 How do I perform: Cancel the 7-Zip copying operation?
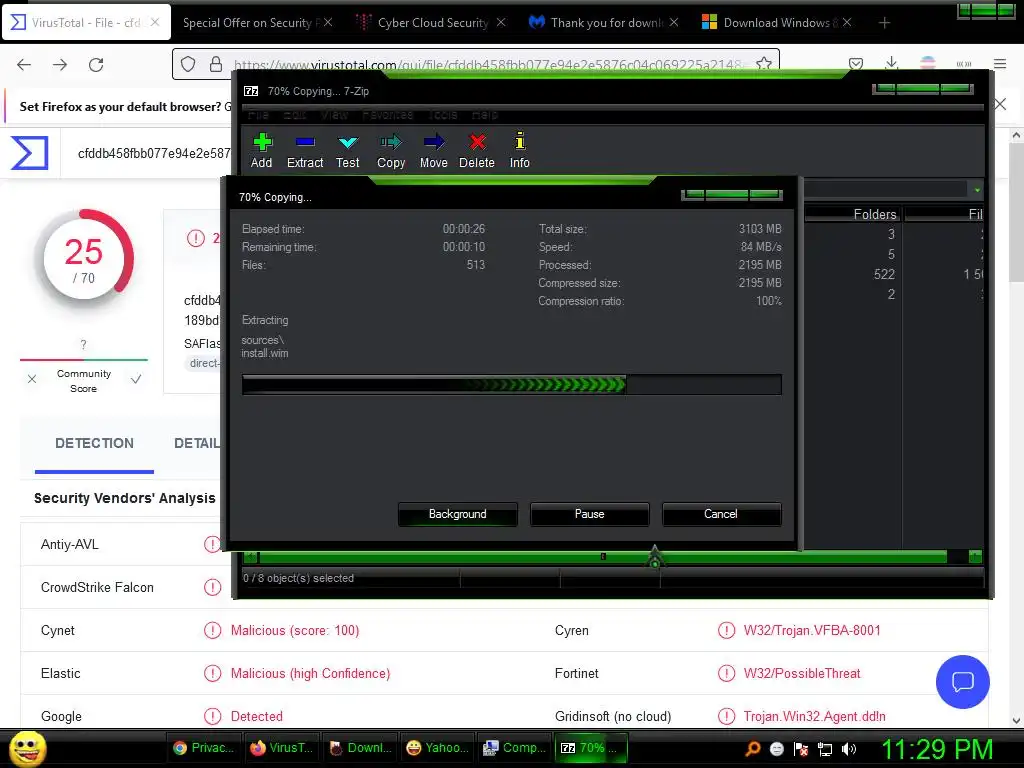(721, 514)
